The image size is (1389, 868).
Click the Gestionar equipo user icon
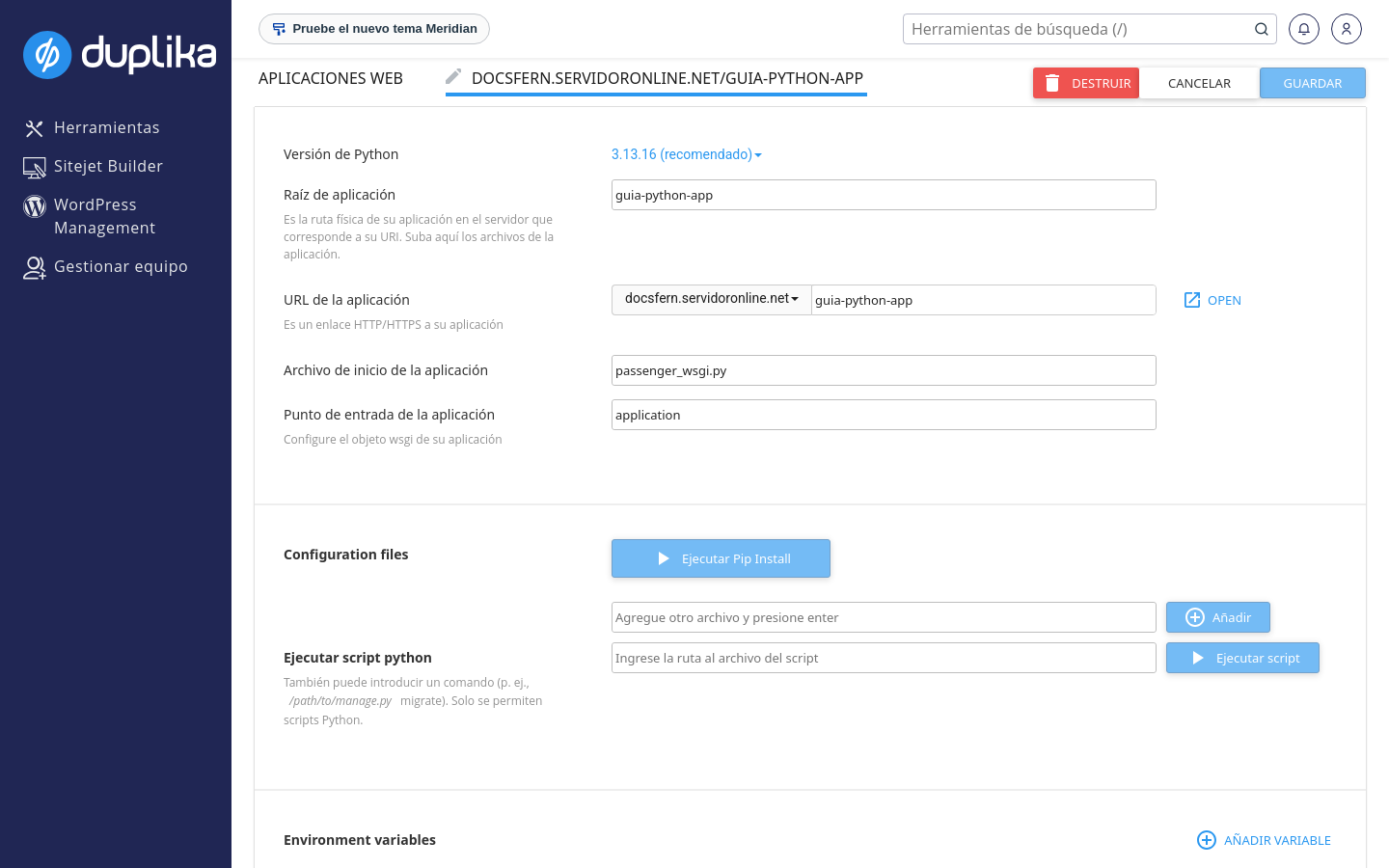[35, 268]
